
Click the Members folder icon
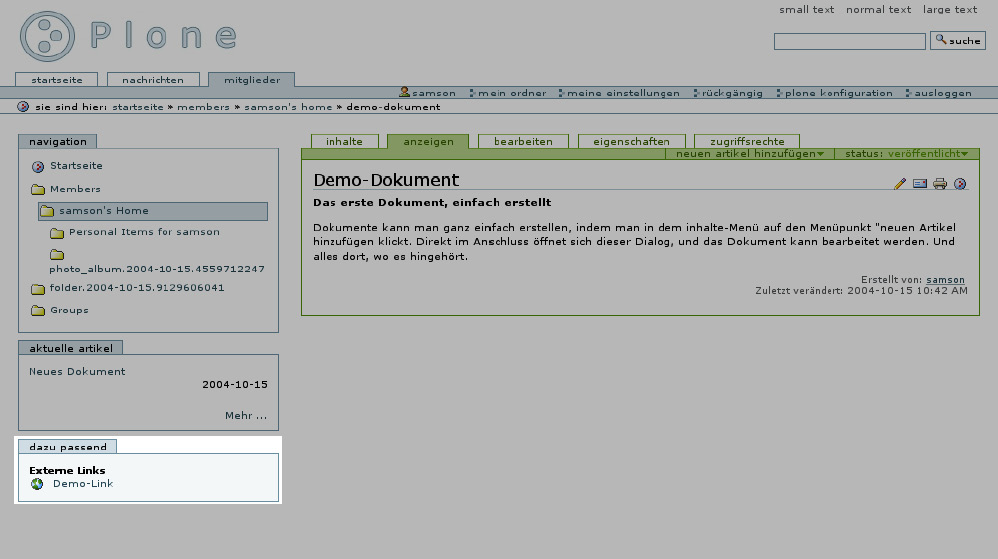[x=38, y=190]
